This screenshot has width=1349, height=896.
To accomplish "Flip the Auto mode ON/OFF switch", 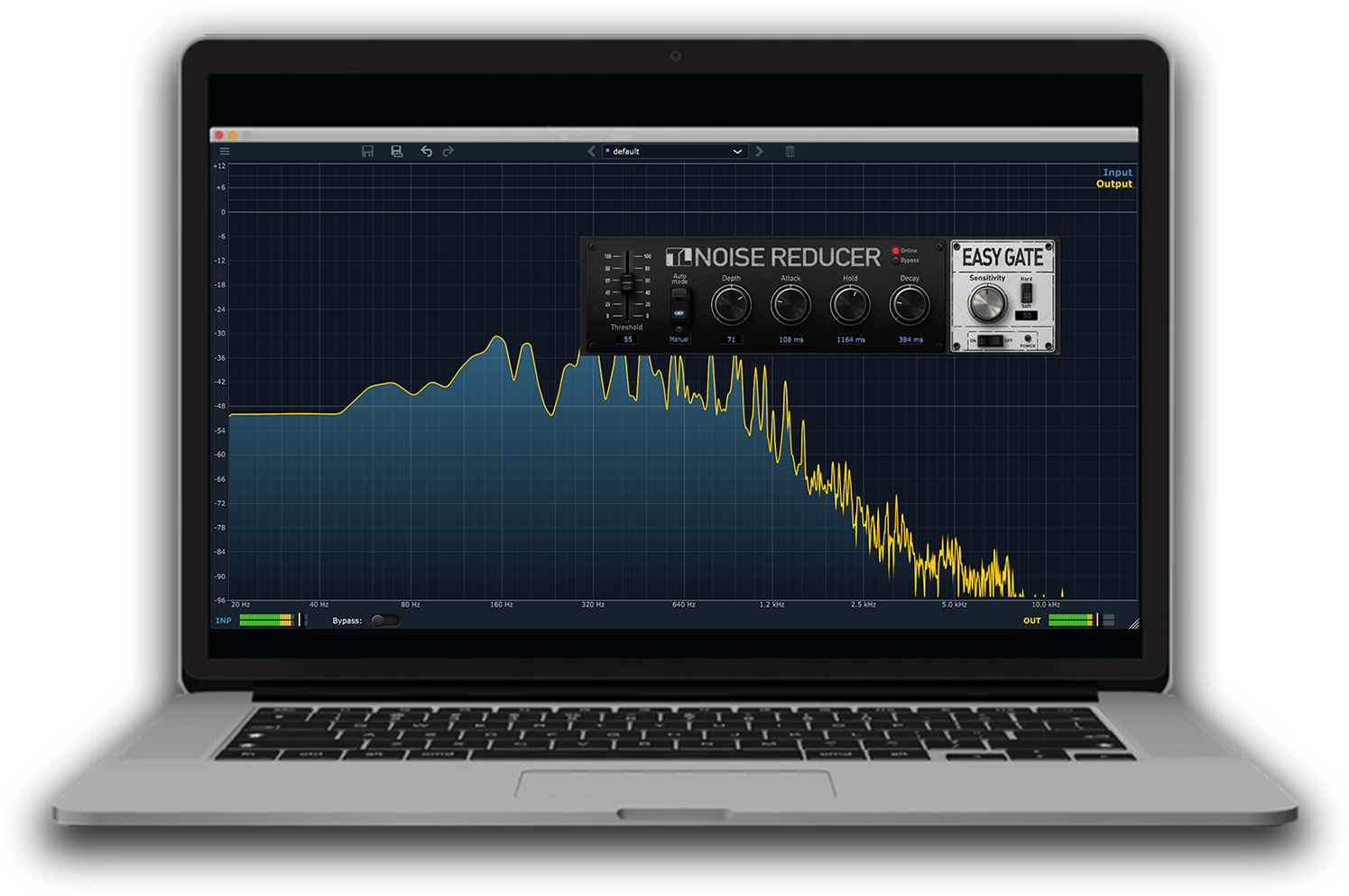I will pos(679,305).
